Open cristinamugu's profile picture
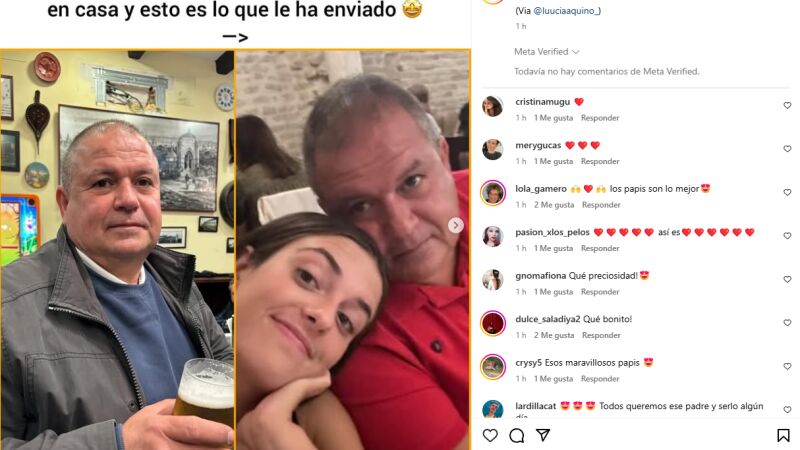 [x=492, y=106]
